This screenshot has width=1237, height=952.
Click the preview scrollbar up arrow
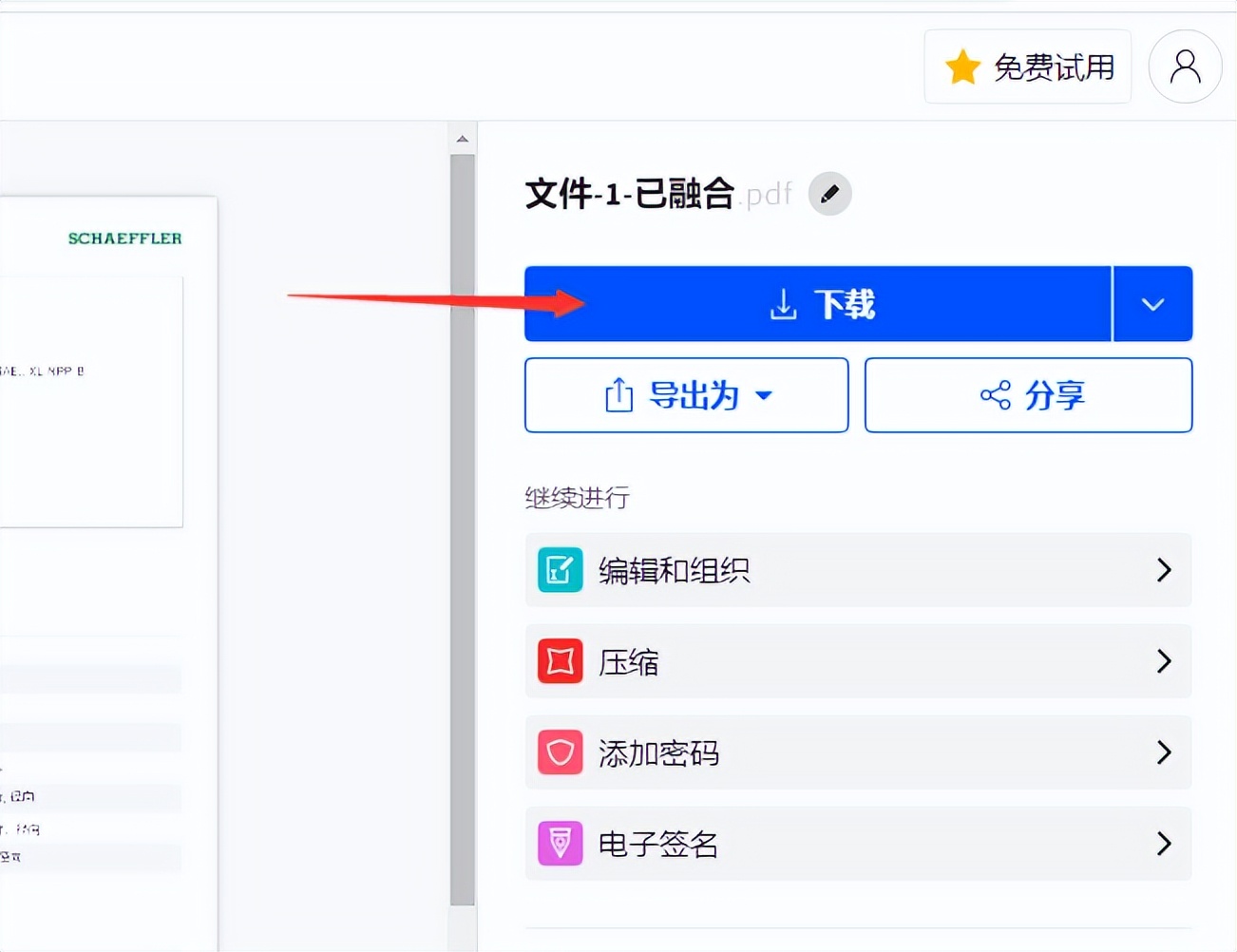point(463,140)
